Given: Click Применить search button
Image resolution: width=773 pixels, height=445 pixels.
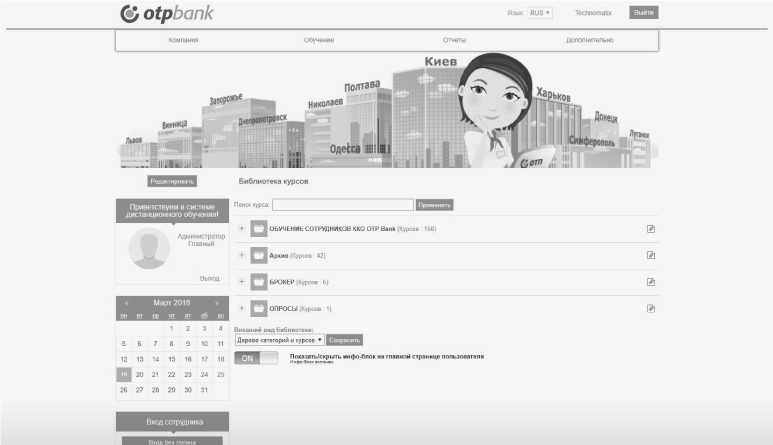Looking at the screenshot, I should pyautogui.click(x=434, y=205).
